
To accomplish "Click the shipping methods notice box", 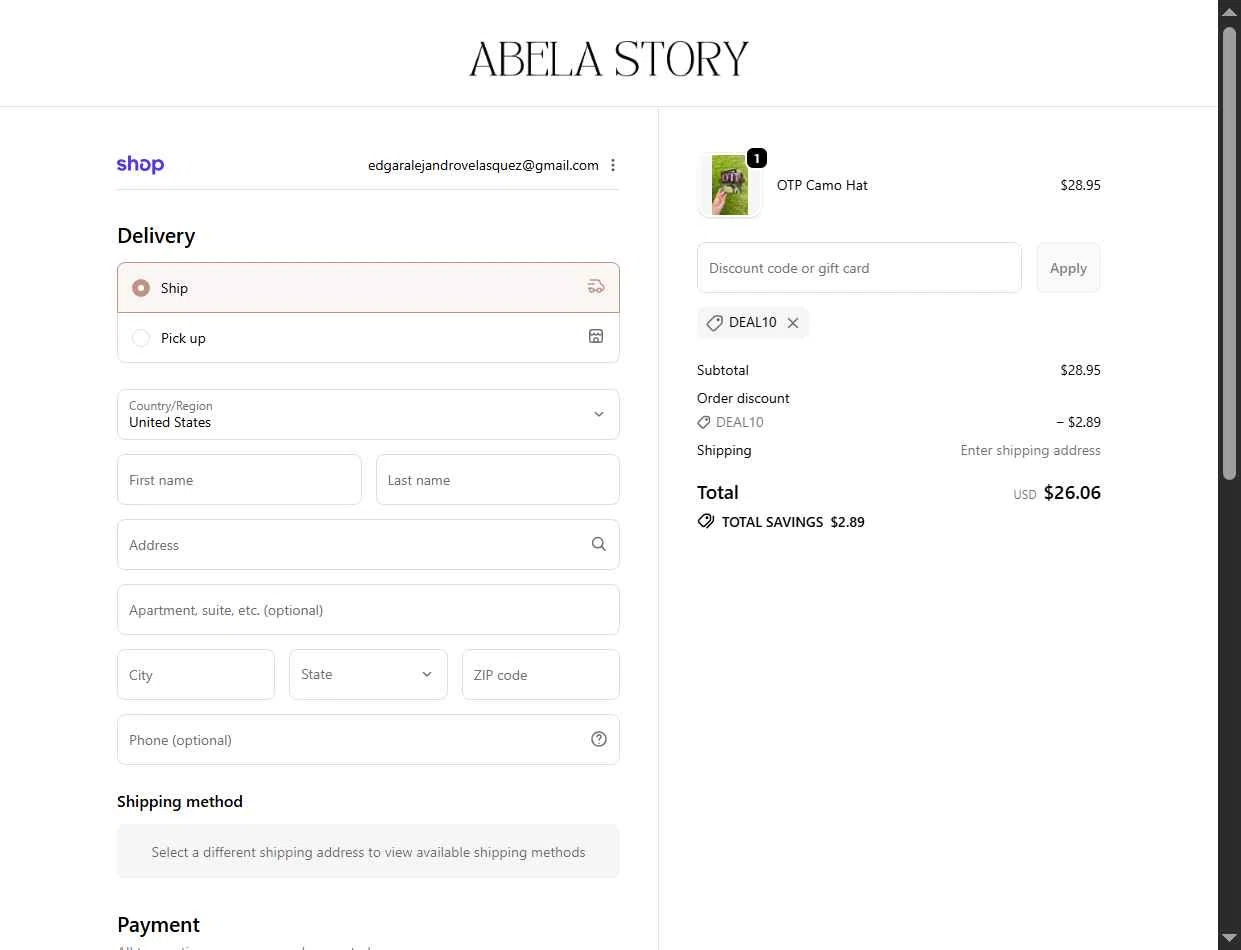I will pyautogui.click(x=368, y=852).
